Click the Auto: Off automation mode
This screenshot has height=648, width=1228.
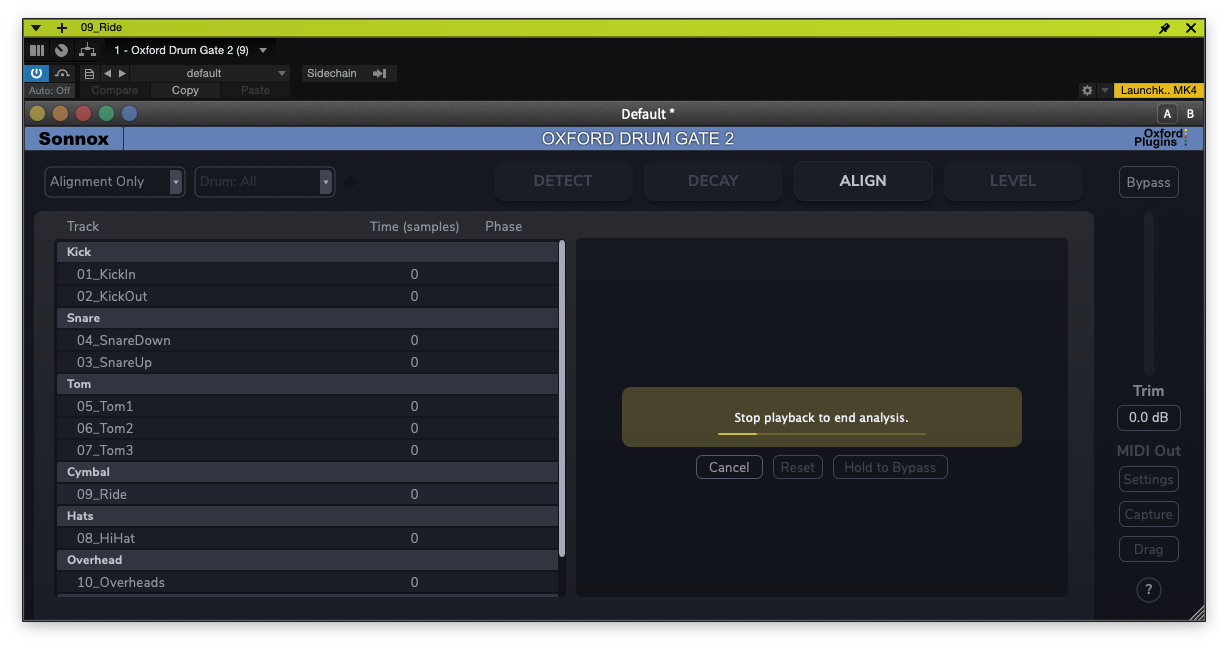coord(49,90)
